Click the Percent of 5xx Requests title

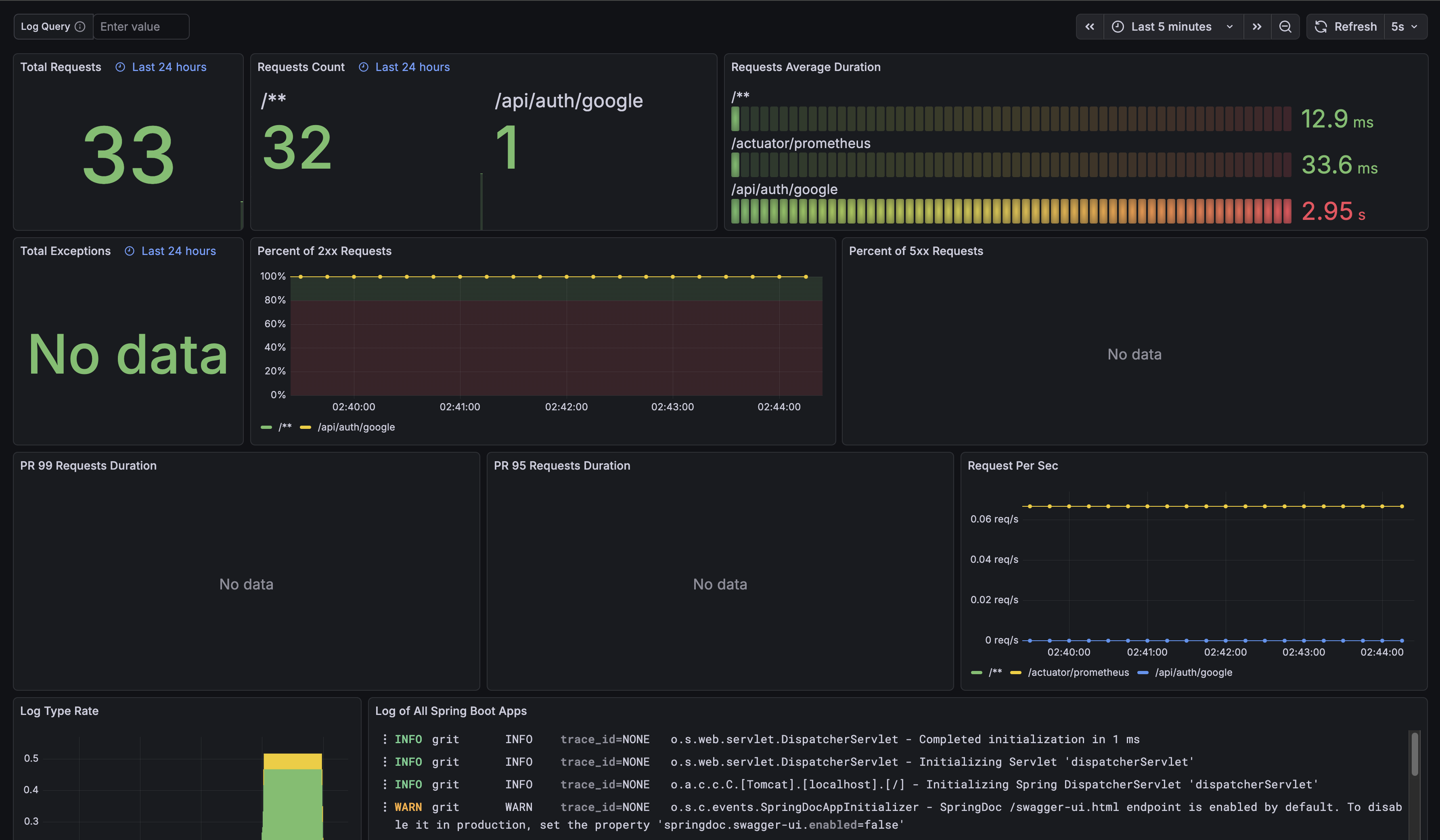(915, 251)
